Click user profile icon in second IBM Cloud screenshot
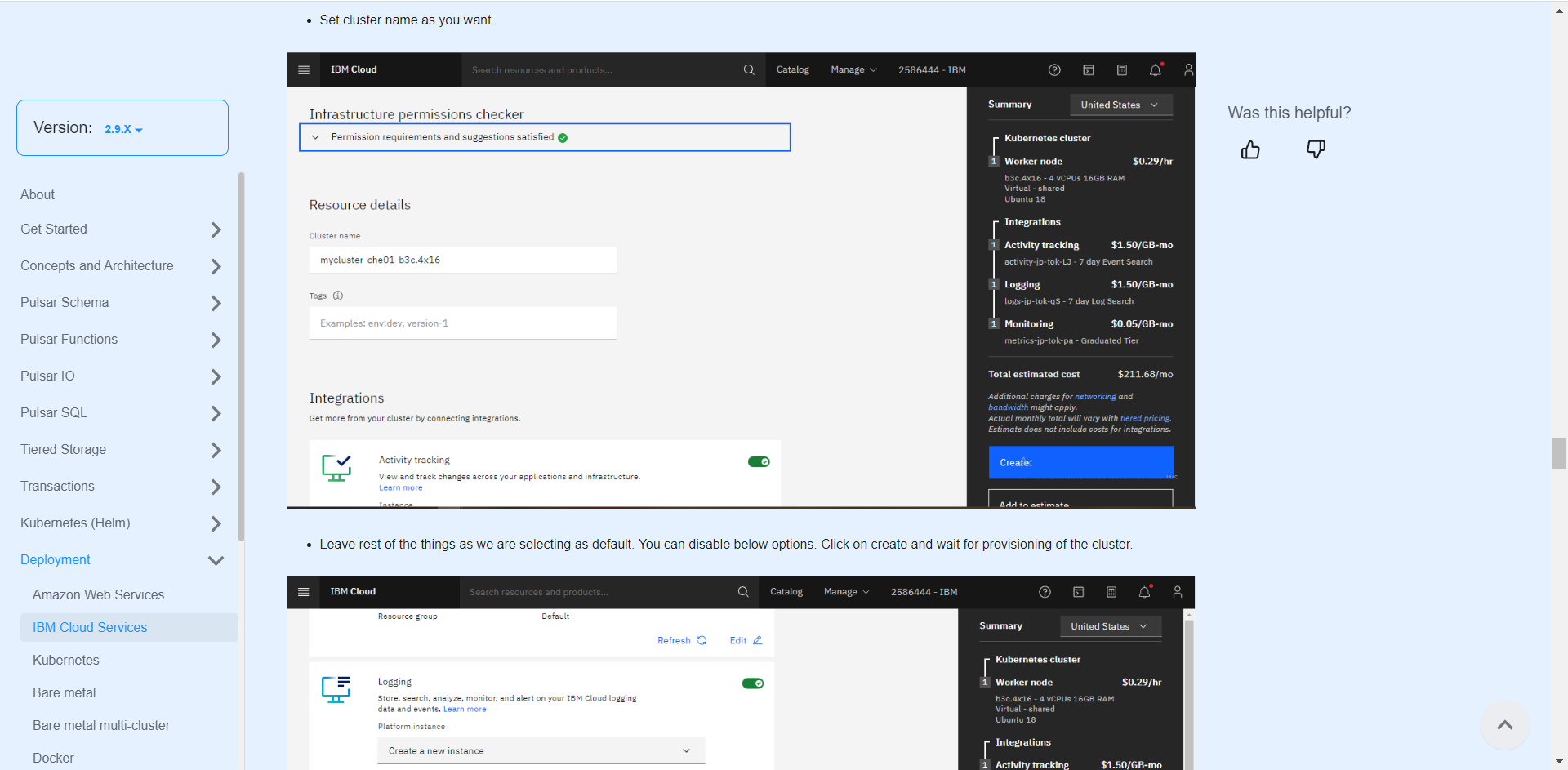 click(x=1178, y=592)
